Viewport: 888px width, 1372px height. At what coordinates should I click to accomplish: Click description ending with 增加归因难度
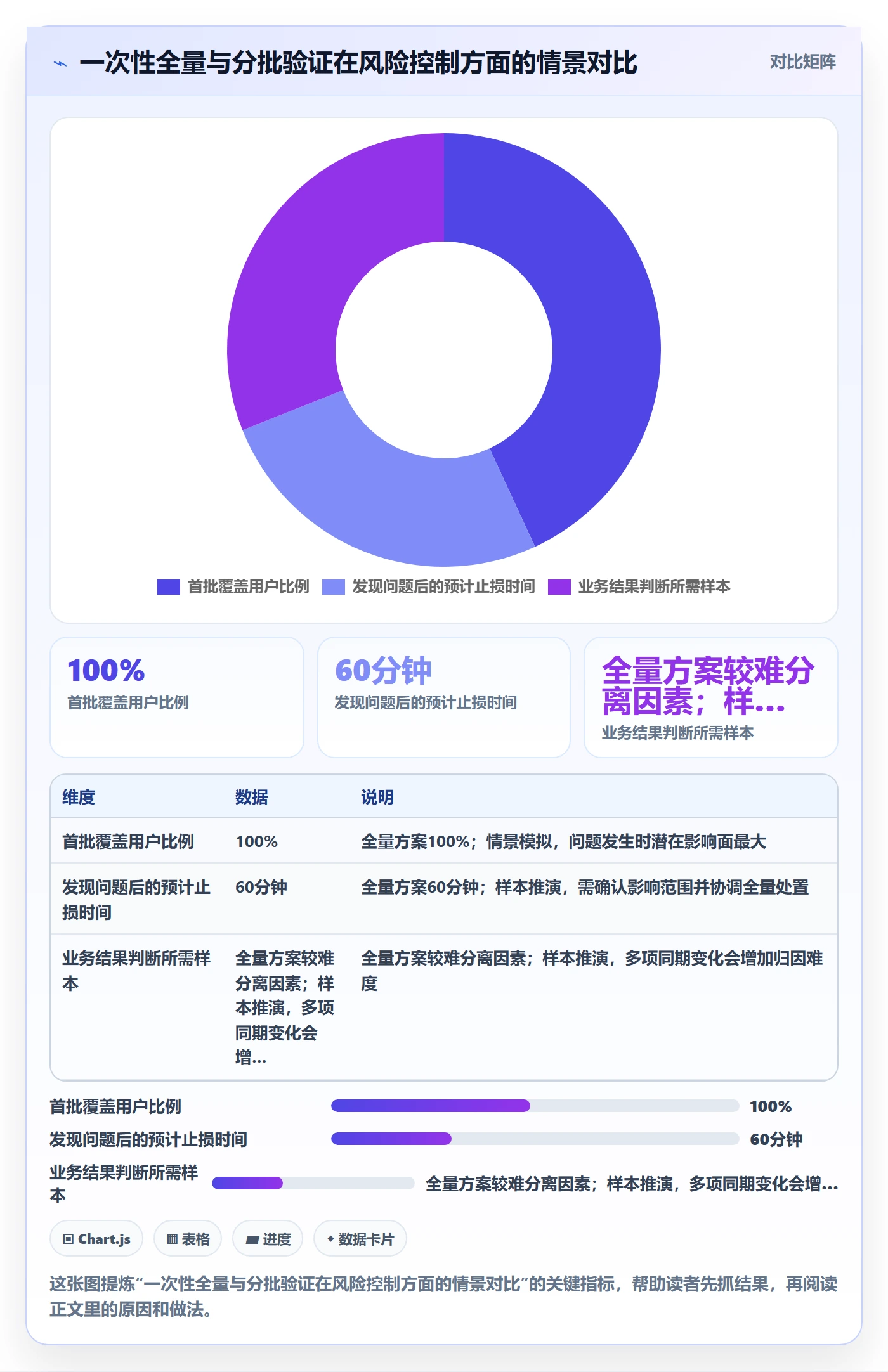pyautogui.click(x=592, y=970)
